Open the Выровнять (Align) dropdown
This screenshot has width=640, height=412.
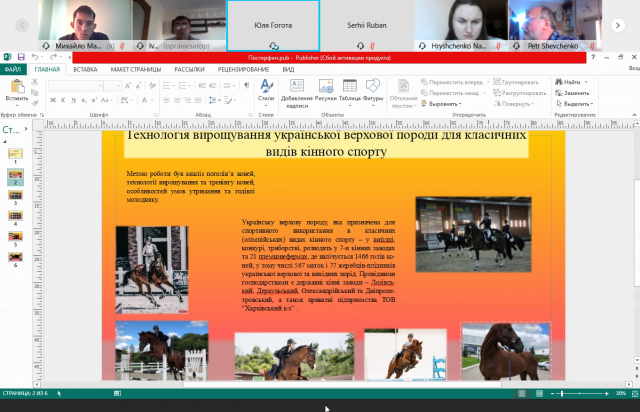pos(443,103)
